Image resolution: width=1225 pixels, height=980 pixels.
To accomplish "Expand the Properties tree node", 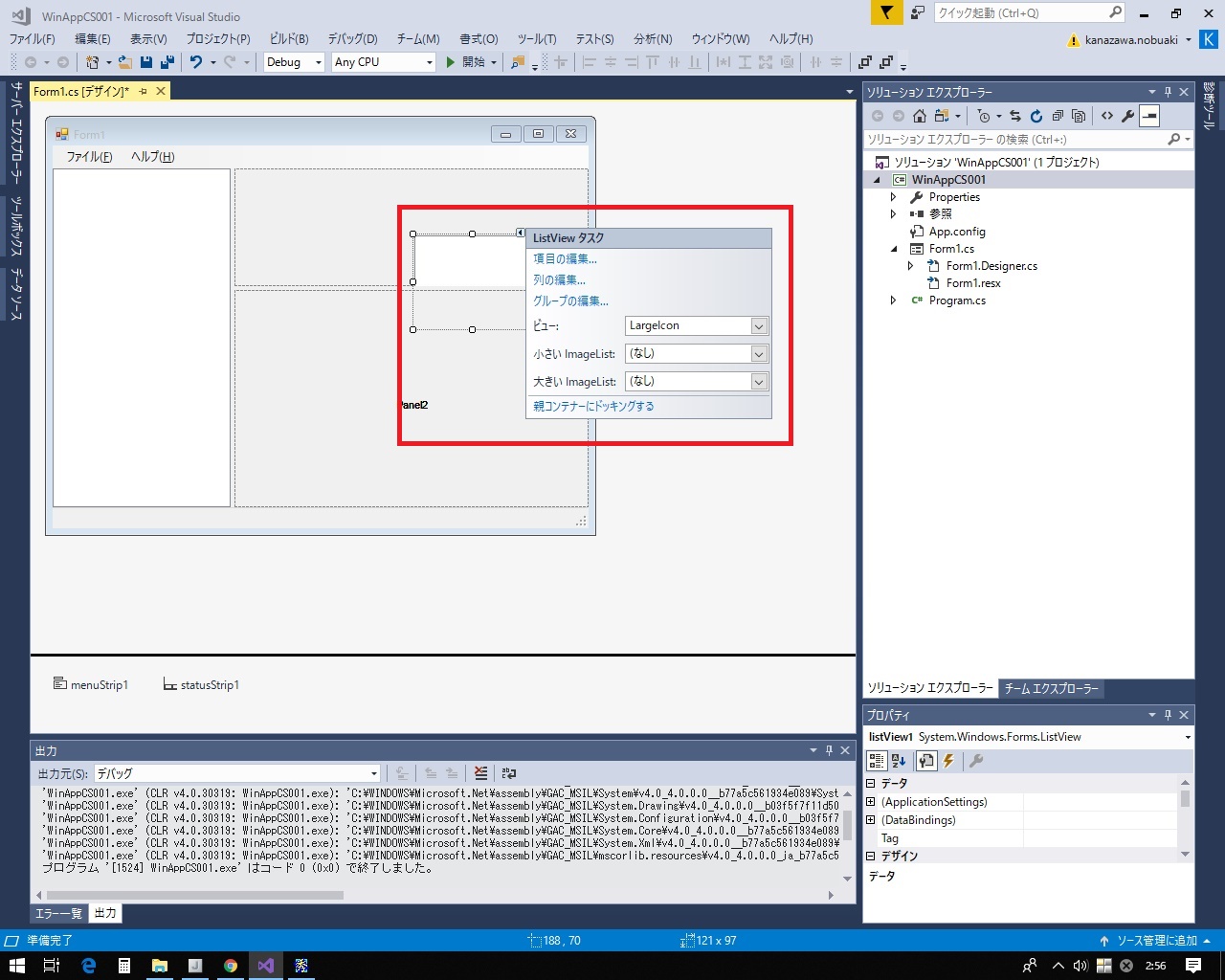I will click(894, 197).
